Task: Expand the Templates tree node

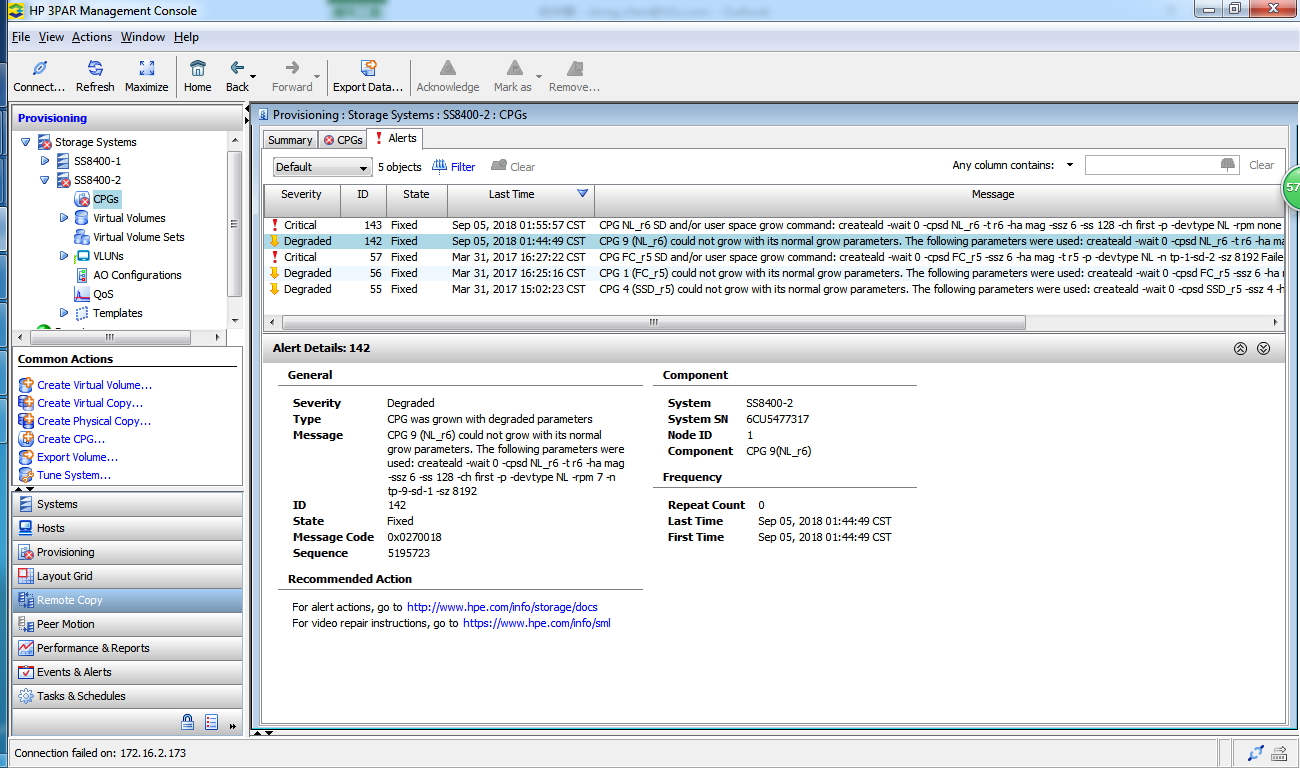Action: click(x=64, y=312)
